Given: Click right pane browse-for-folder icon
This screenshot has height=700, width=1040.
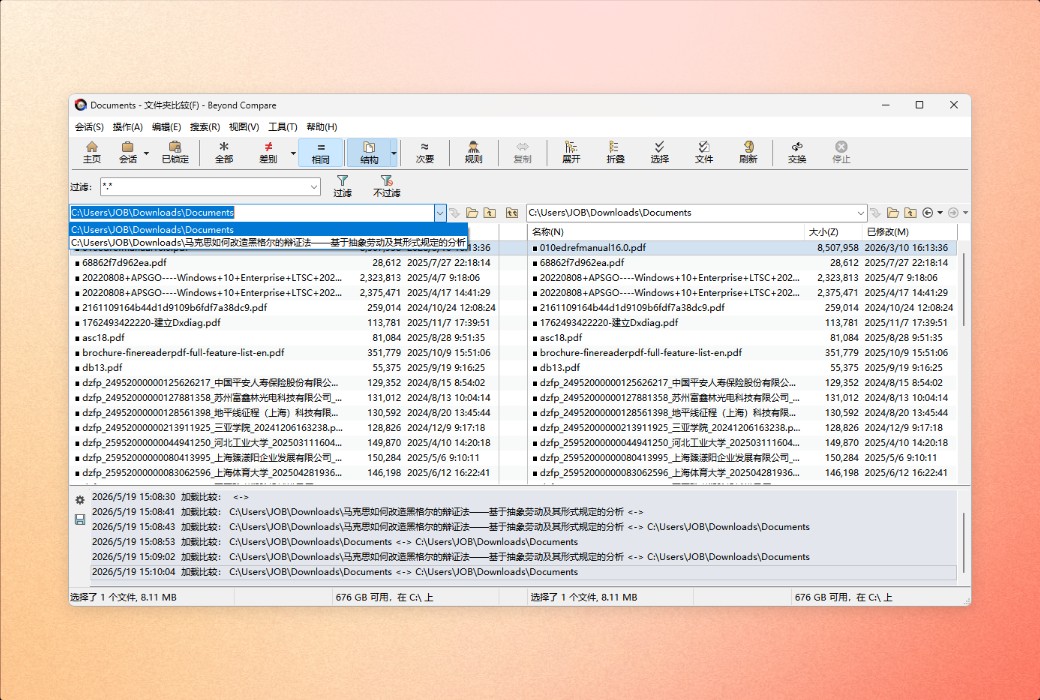Looking at the screenshot, I should click(893, 213).
